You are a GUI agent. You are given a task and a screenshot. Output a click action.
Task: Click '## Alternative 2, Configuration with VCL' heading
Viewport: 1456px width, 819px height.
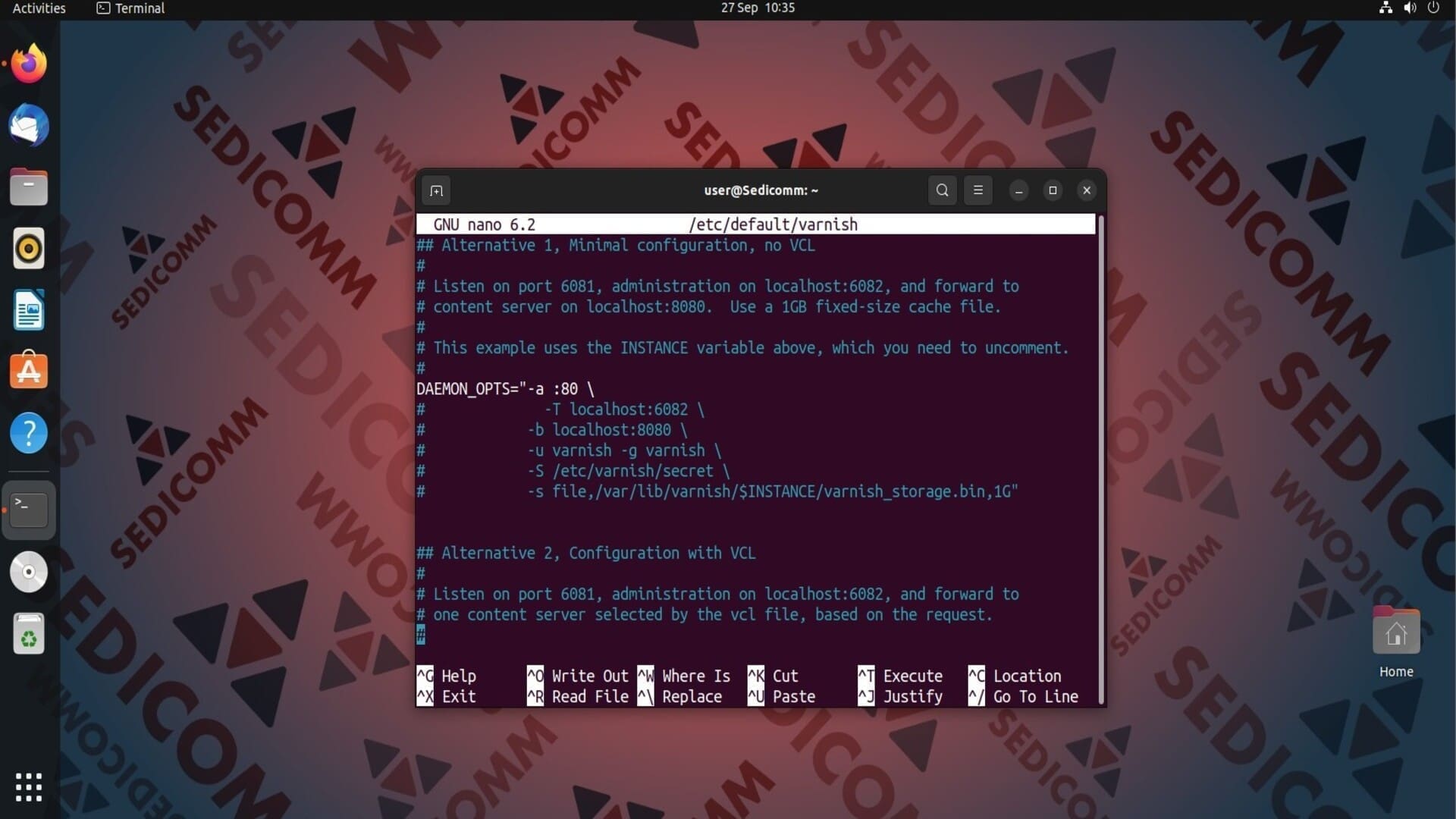coord(586,553)
